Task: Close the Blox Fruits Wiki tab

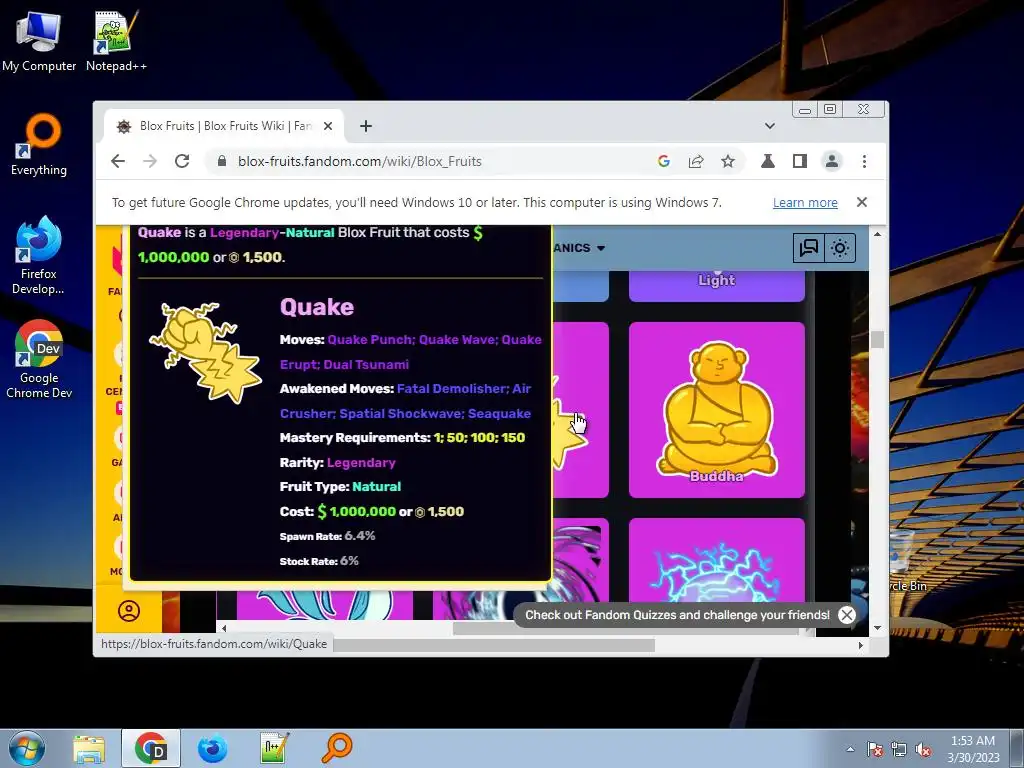Action: tap(328, 126)
